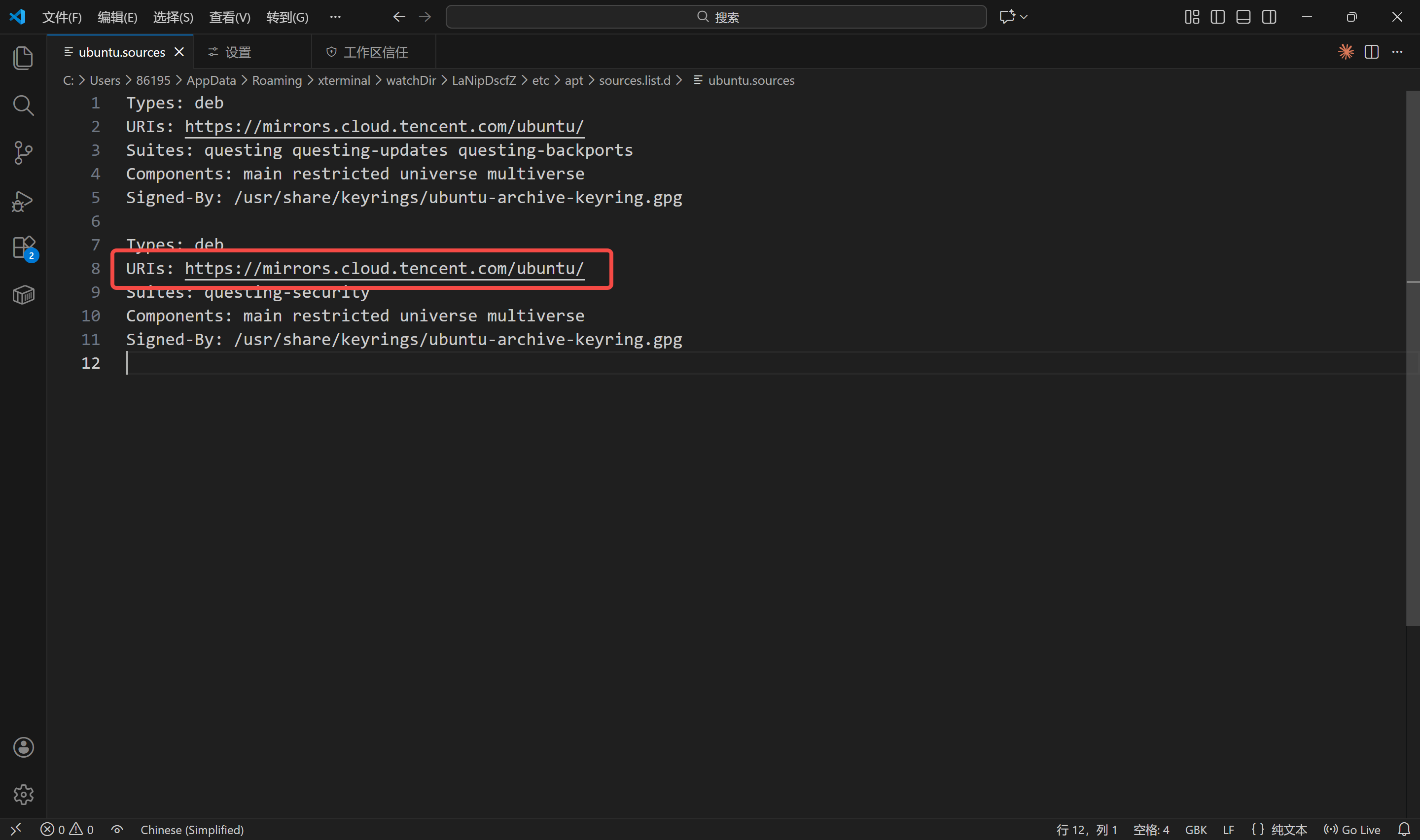Switch to the 设置 tab

pyautogui.click(x=238, y=52)
